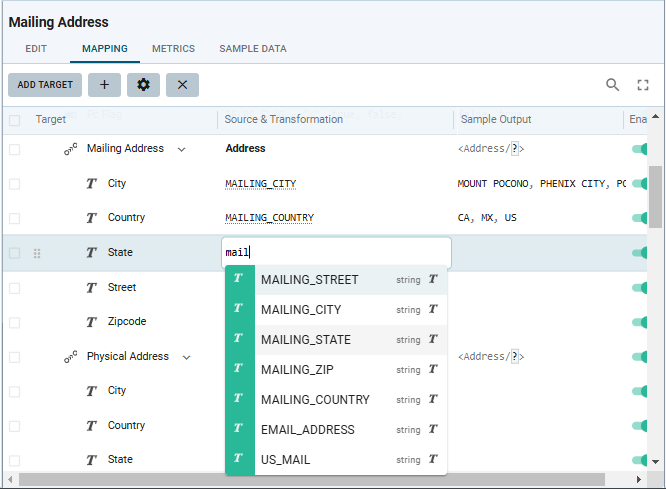Click the Physical Address complex type icon
The width and height of the screenshot is (666, 489).
pos(71,357)
